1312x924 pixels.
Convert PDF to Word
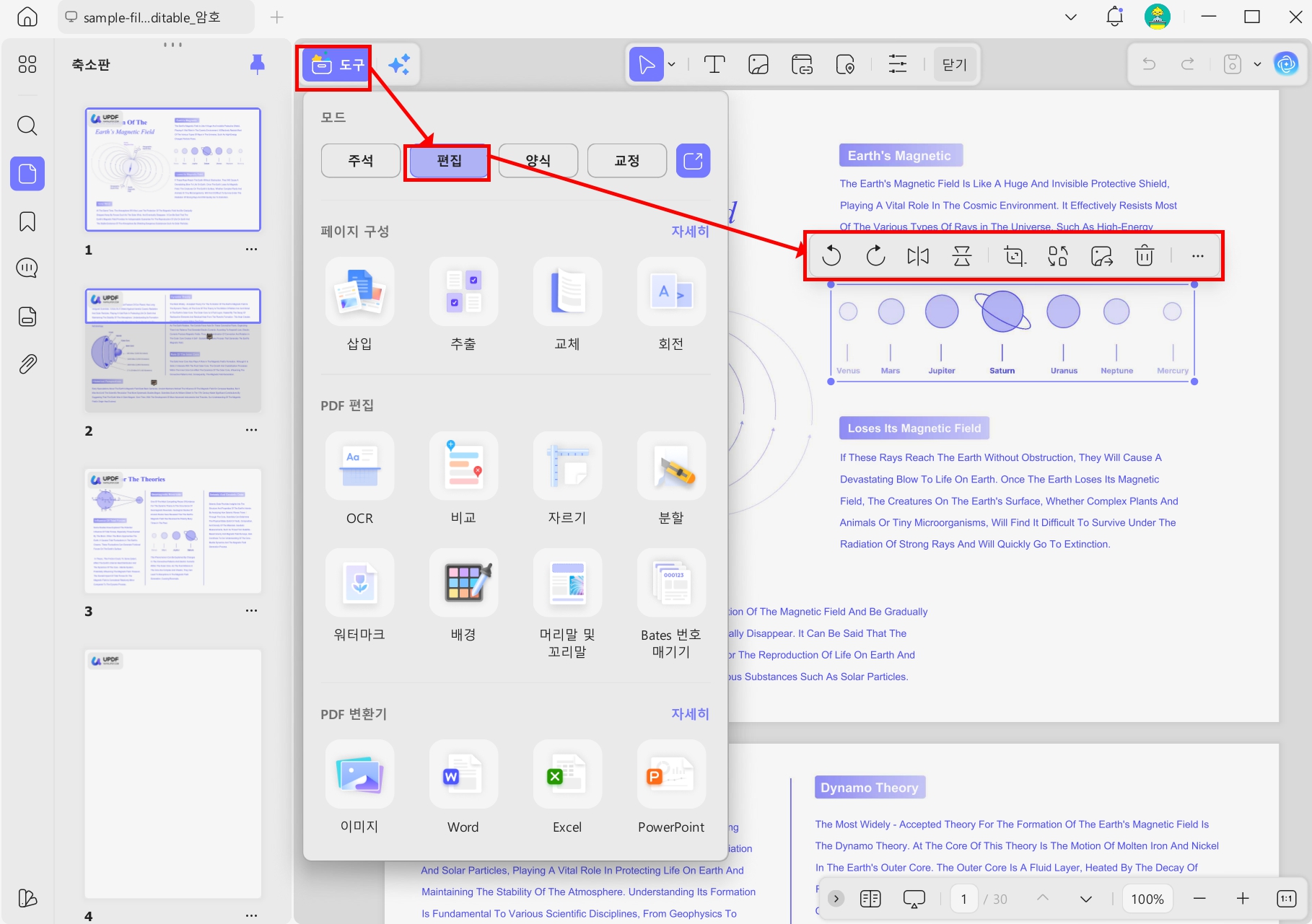point(463,774)
